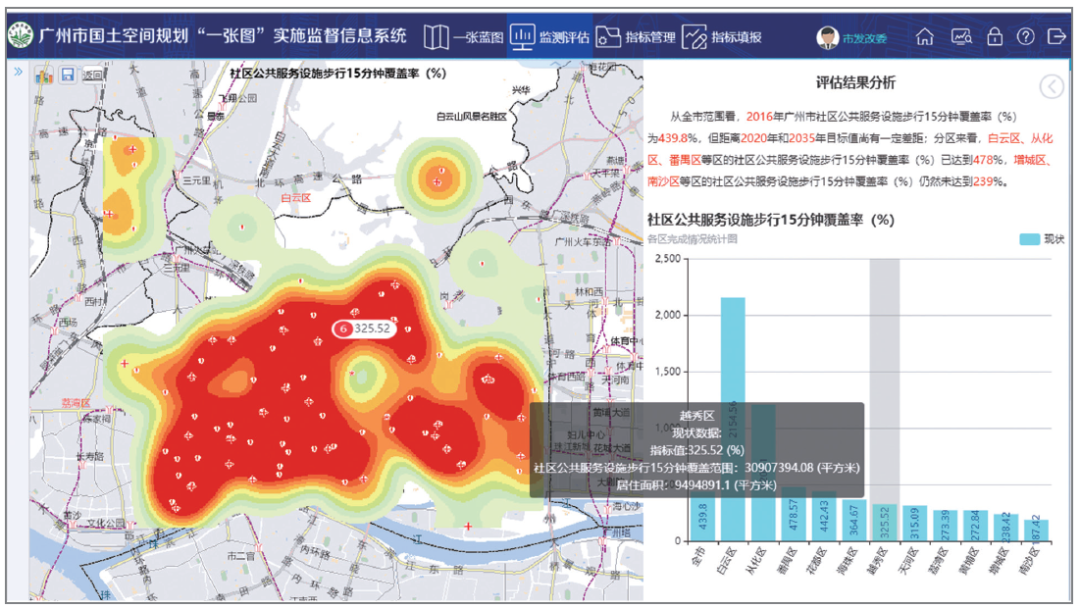Click the save disk icon on map toolbar
1080x608 pixels.
pyautogui.click(x=68, y=74)
